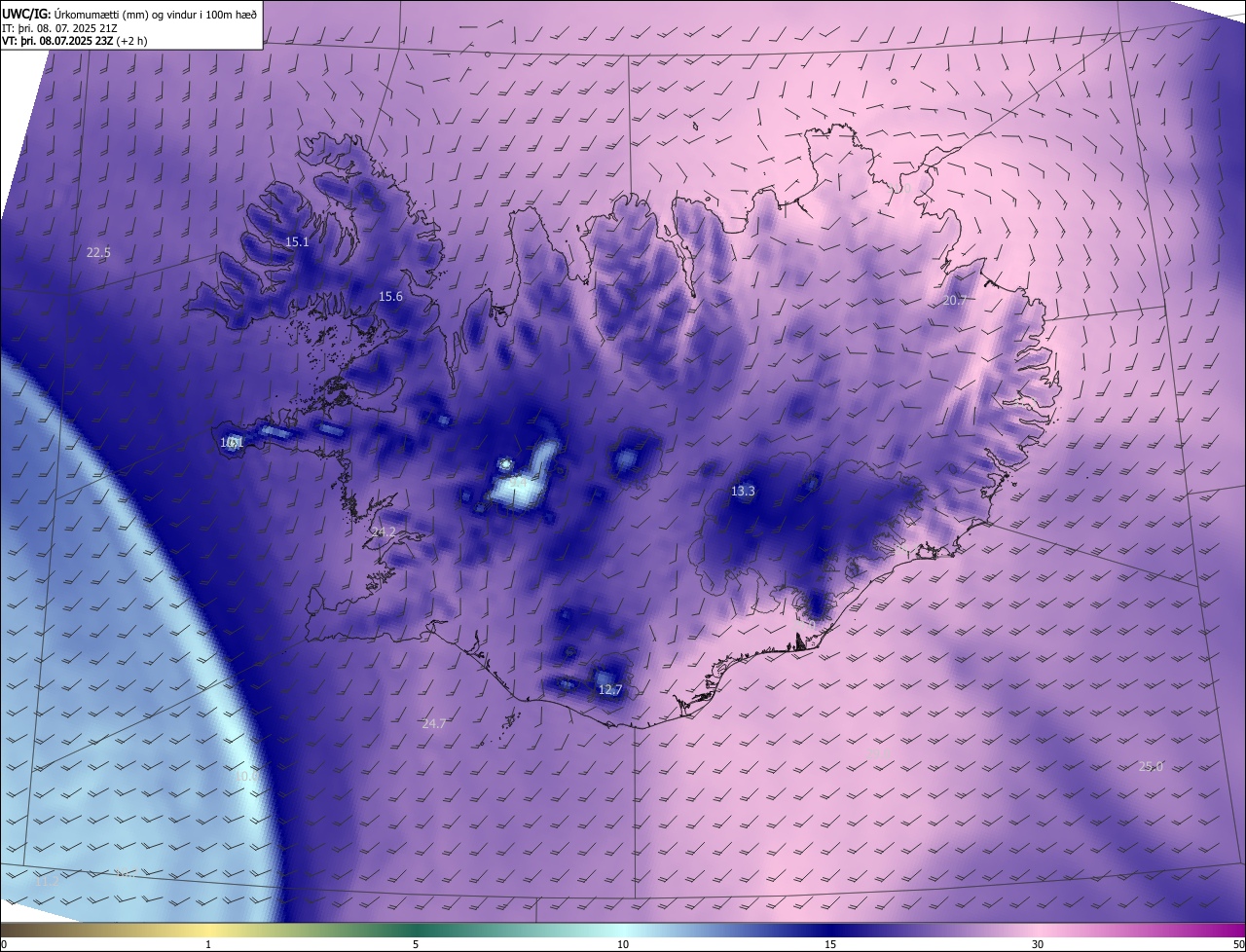The height and width of the screenshot is (952, 1246).
Task: Click the '50' tick on color scale
Action: 1237,944
